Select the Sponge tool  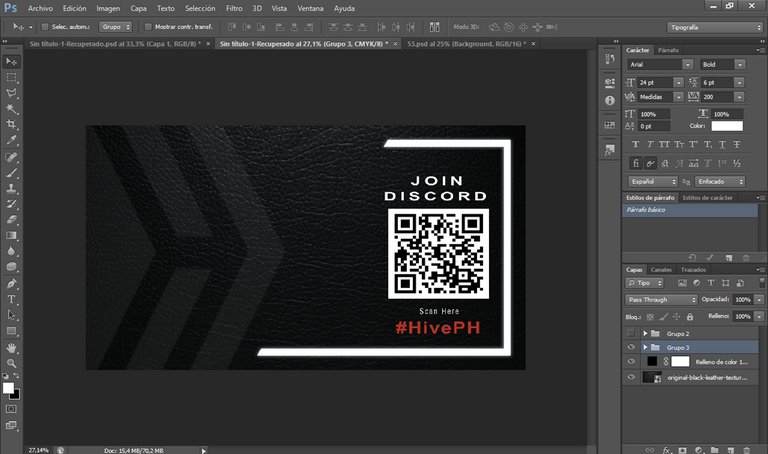11,267
